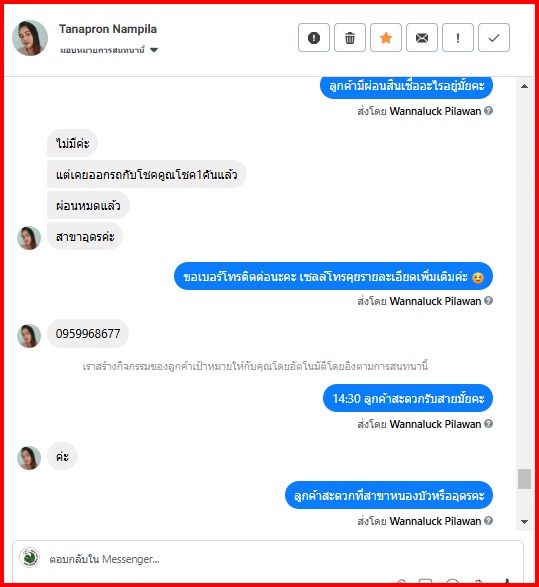Click the page logo beside reply box
This screenshot has height=587, width=539.
coord(29,557)
